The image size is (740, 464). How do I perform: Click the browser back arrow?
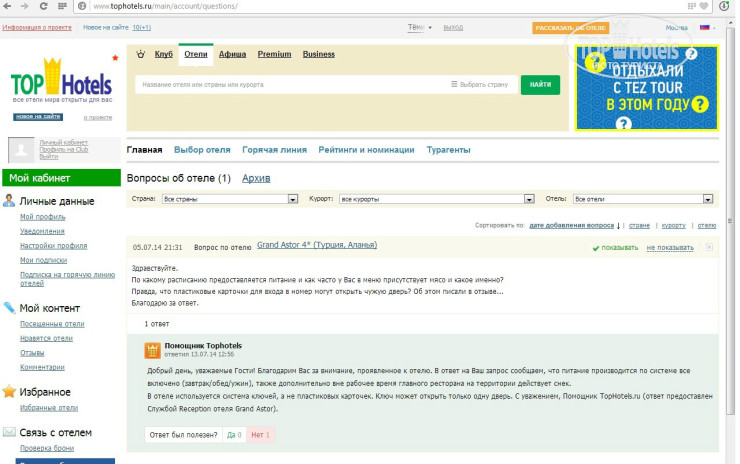click(8, 6)
